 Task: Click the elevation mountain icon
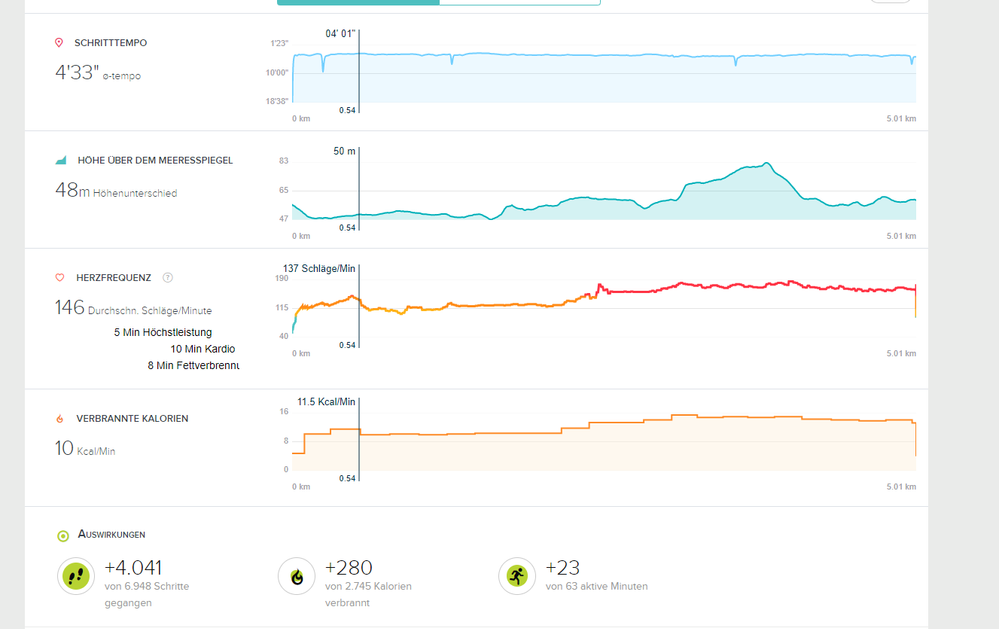click(x=61, y=160)
